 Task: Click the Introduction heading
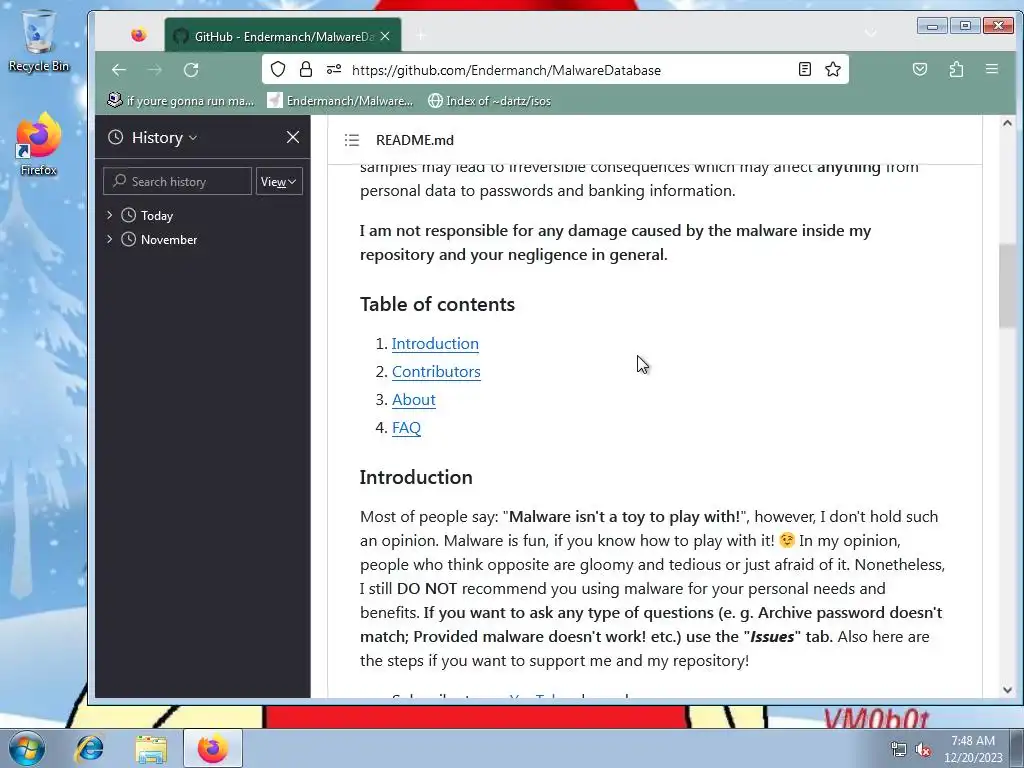(x=416, y=477)
